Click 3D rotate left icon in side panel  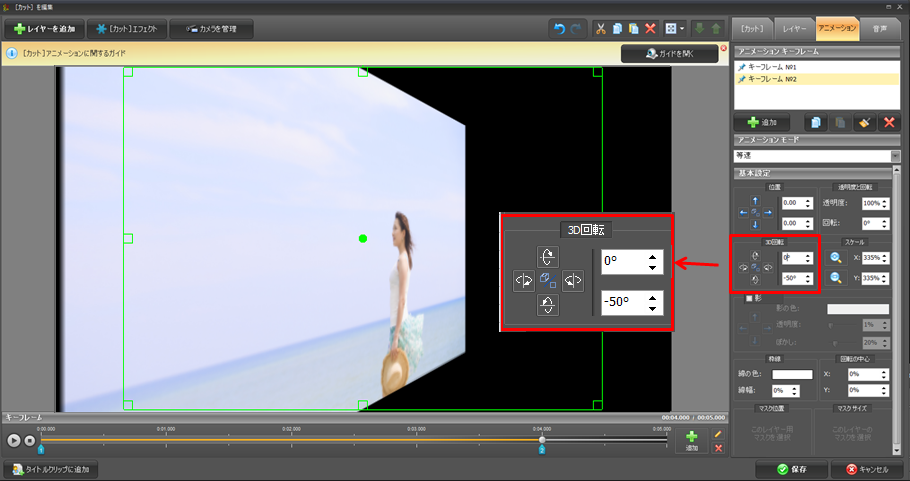point(743,267)
